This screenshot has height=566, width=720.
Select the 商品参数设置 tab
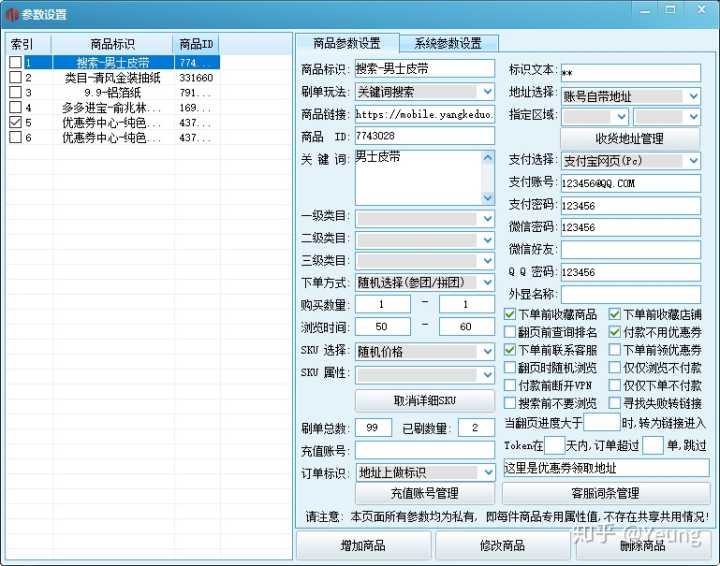(346, 43)
